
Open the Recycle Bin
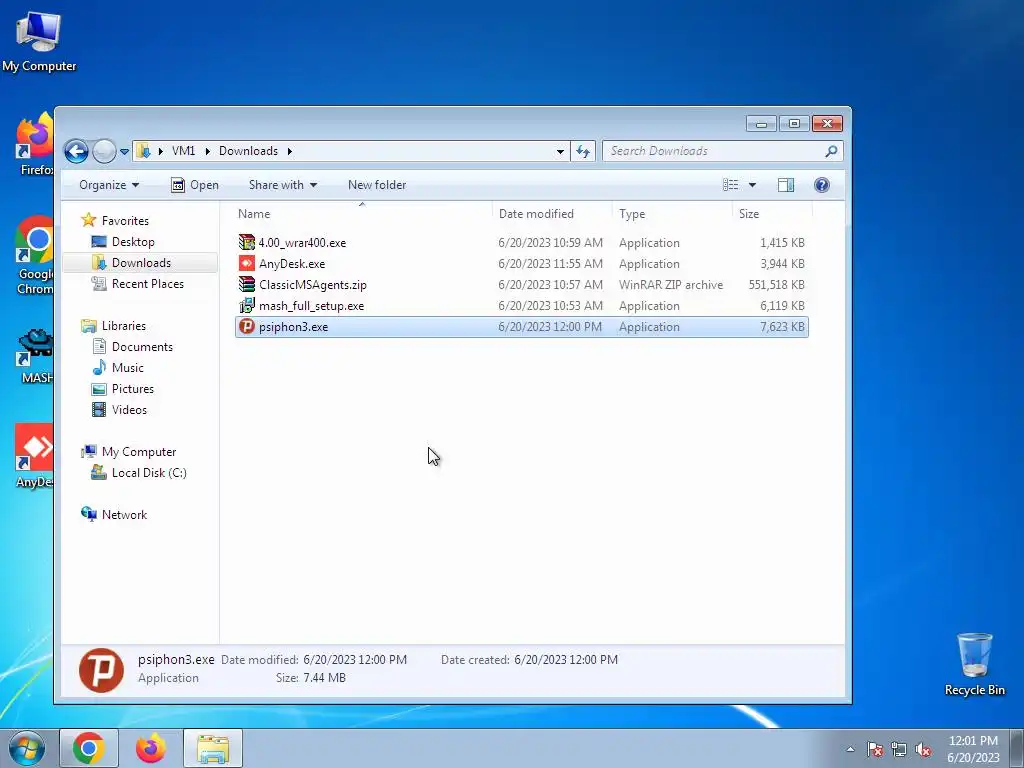coord(974,664)
